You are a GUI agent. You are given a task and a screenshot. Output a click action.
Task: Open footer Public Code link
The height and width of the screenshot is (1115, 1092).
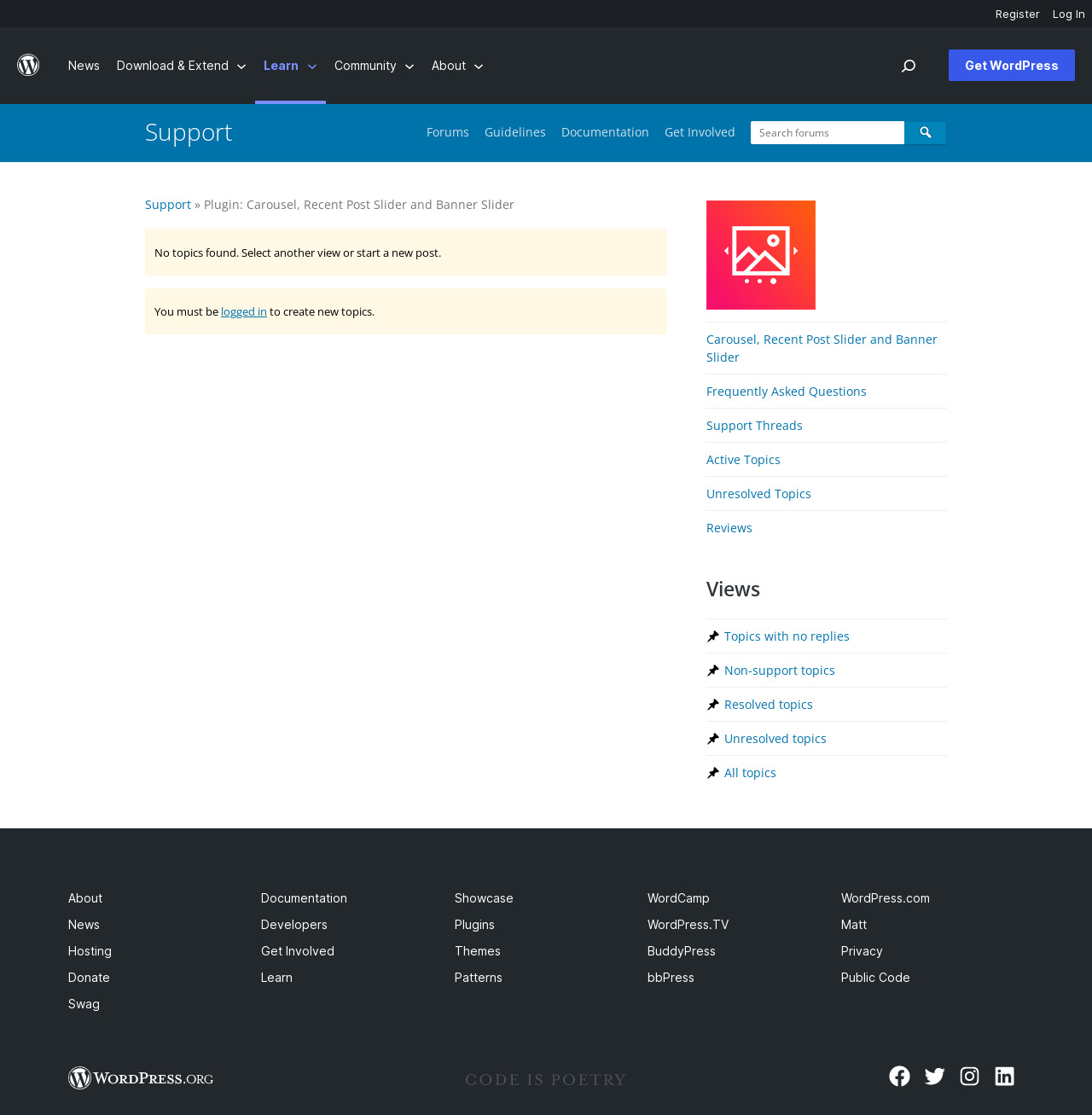click(x=875, y=978)
